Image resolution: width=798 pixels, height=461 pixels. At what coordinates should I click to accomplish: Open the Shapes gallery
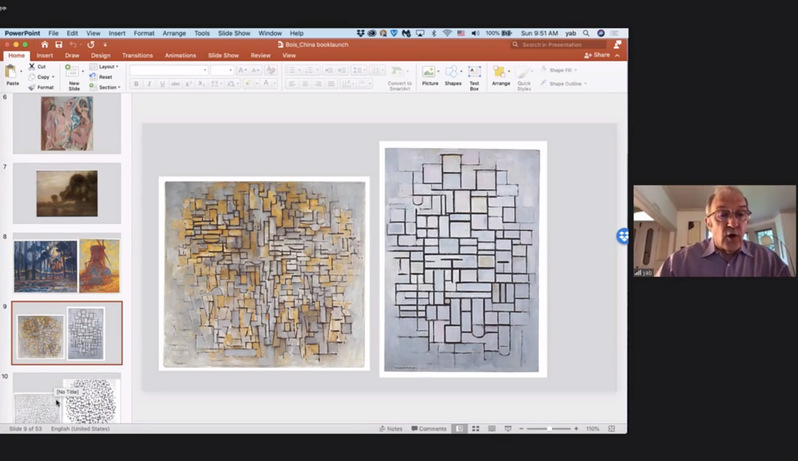(453, 73)
